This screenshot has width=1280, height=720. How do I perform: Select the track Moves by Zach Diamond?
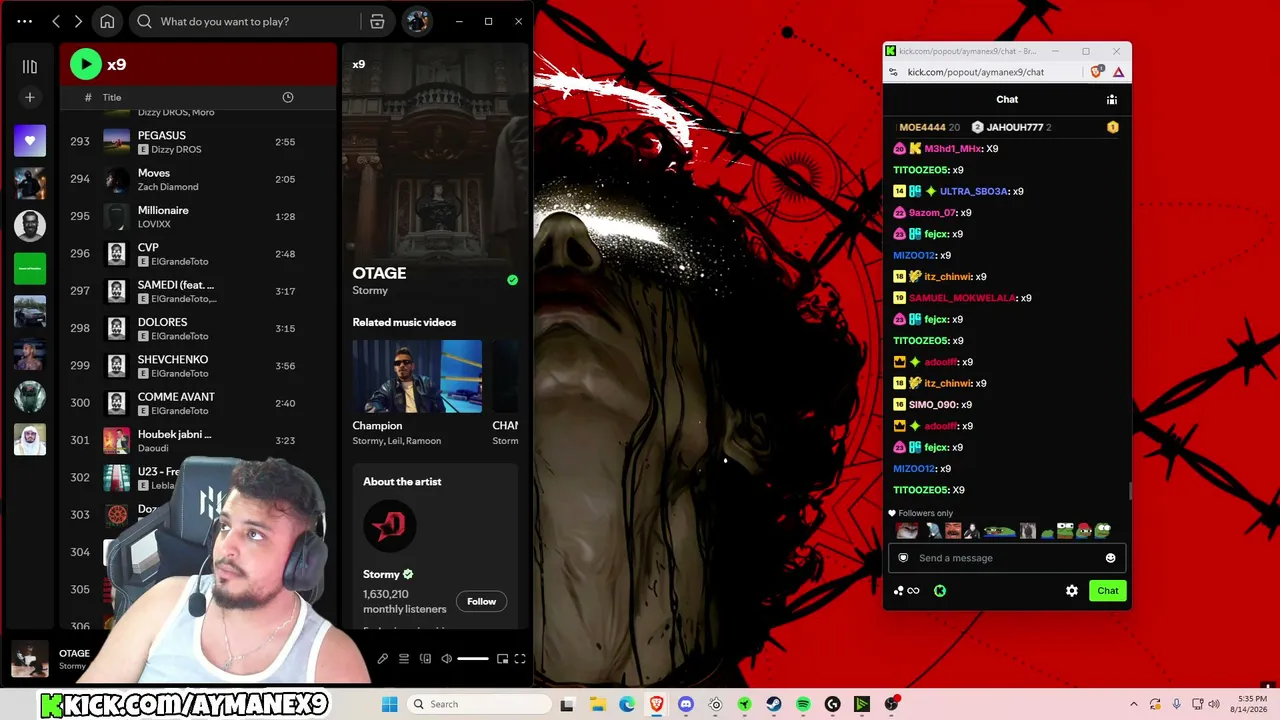[x=198, y=179]
